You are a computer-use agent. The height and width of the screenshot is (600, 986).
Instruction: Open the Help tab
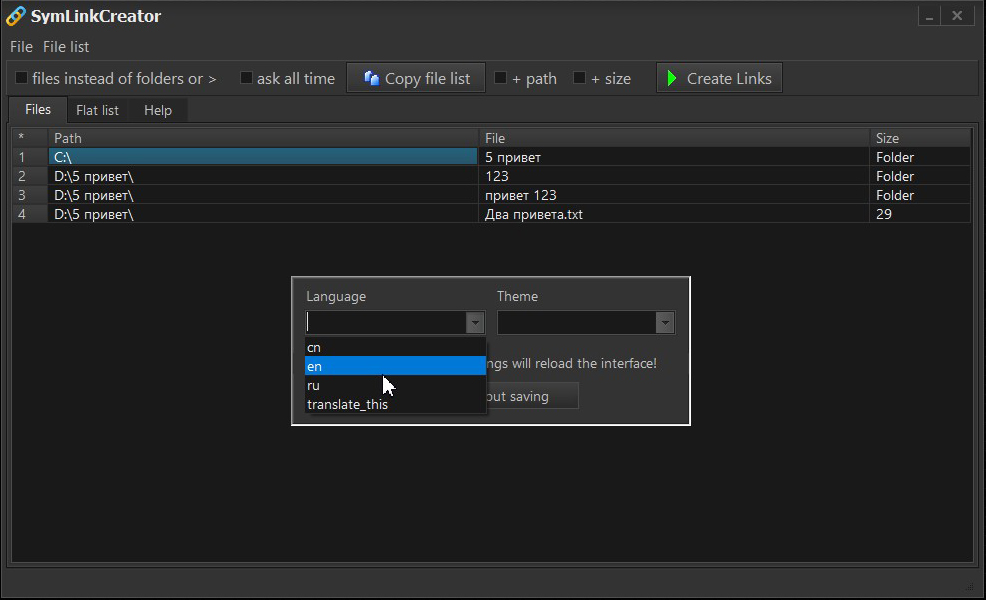tap(158, 110)
